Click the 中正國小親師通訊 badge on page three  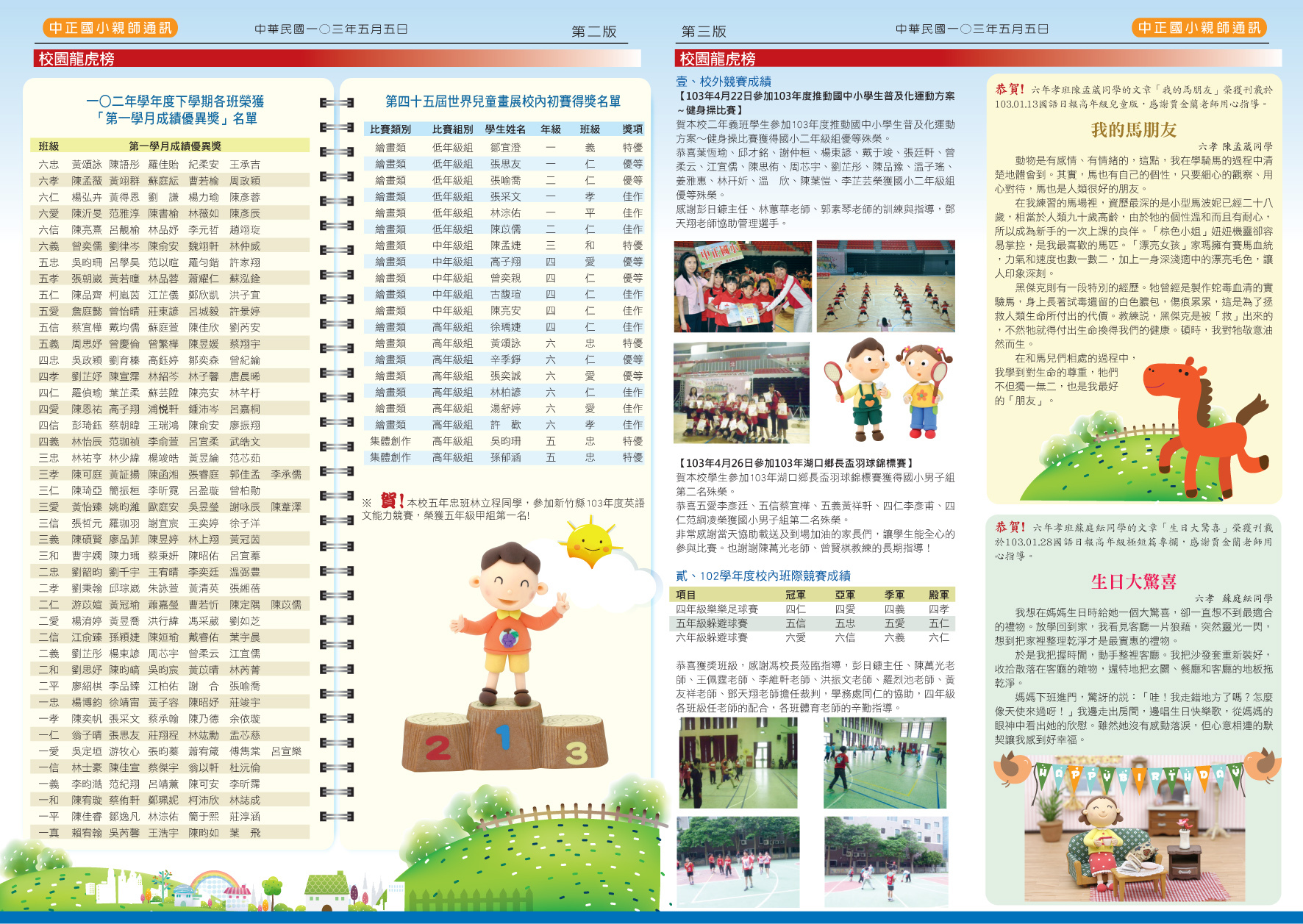tap(1199, 28)
